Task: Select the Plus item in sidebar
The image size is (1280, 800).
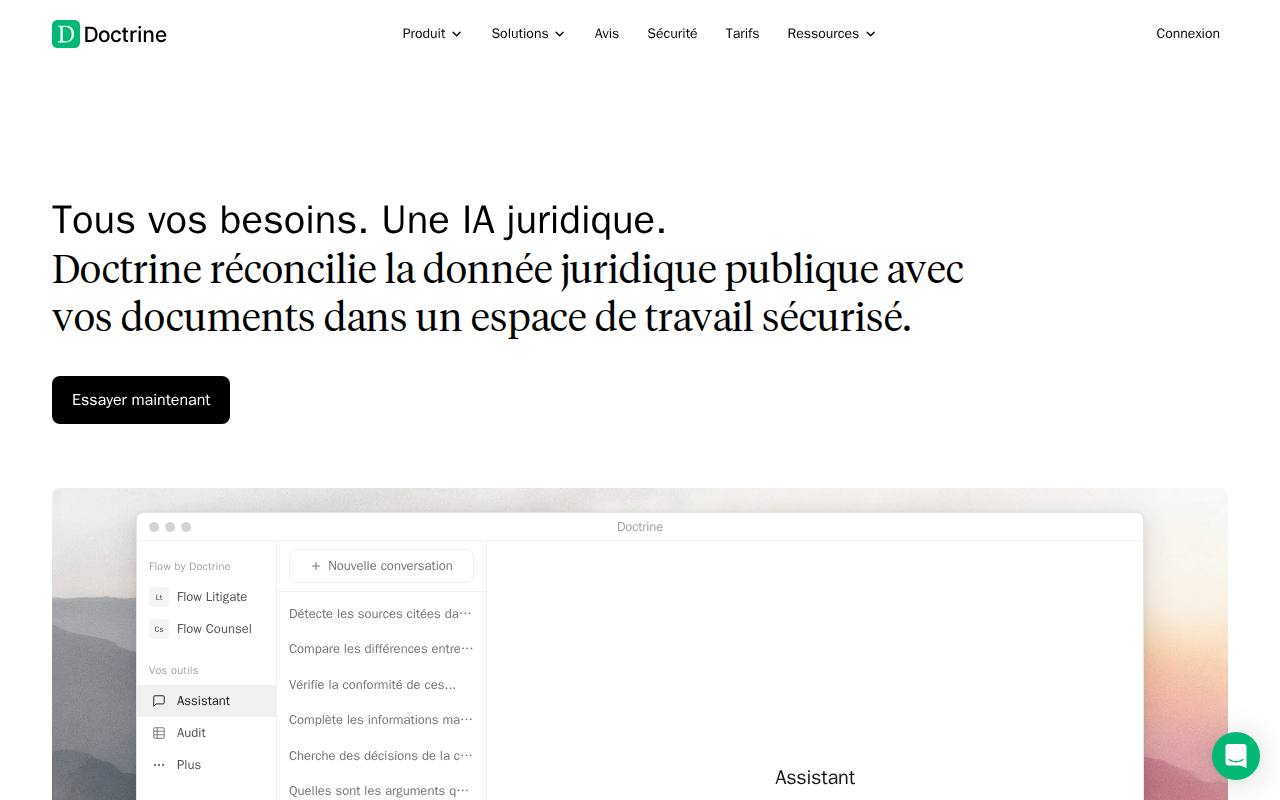Action: pyautogui.click(x=206, y=765)
